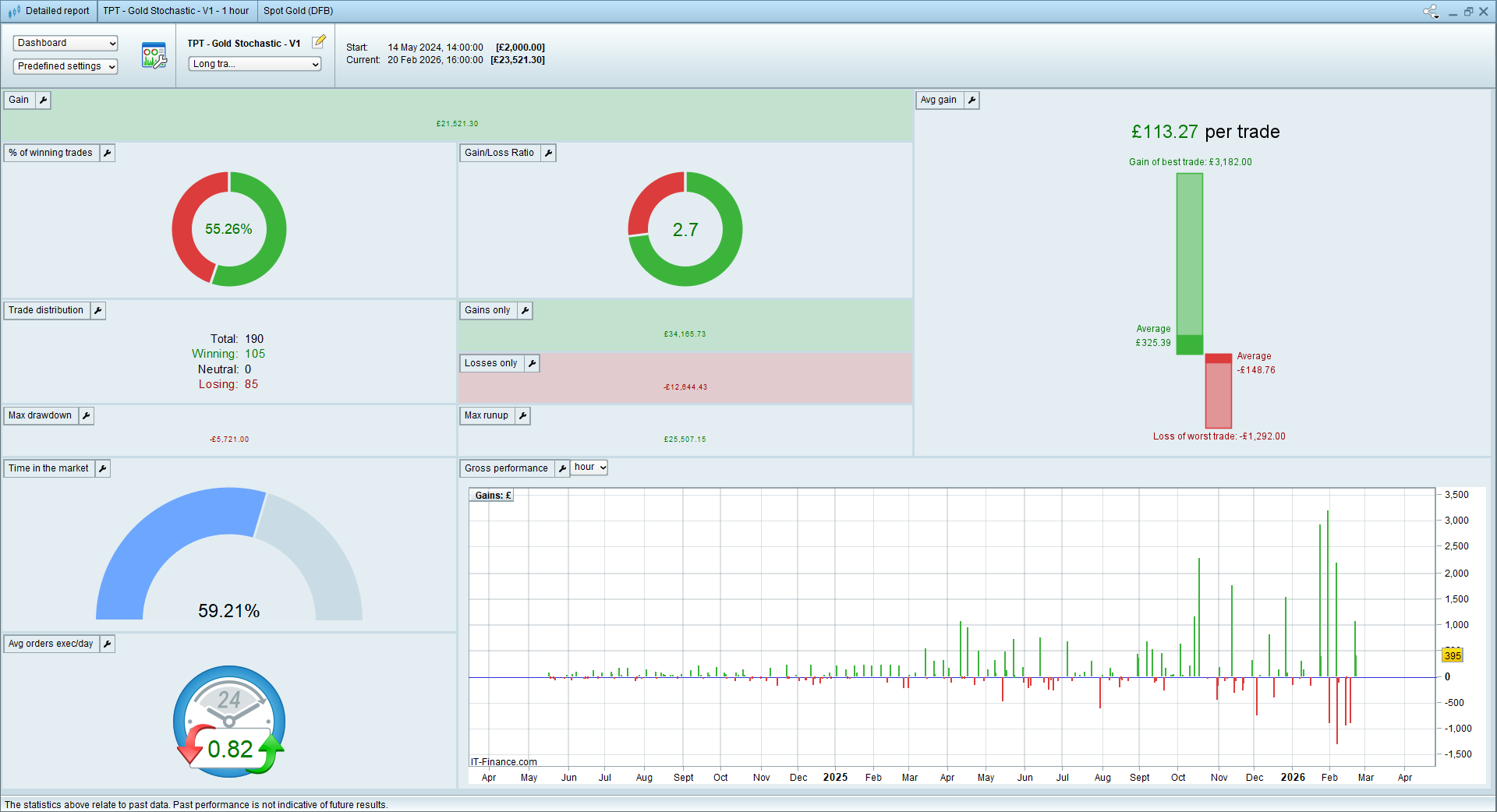Click the Time in the market wrench
Screen dimensions: 1497x812
click(x=103, y=468)
